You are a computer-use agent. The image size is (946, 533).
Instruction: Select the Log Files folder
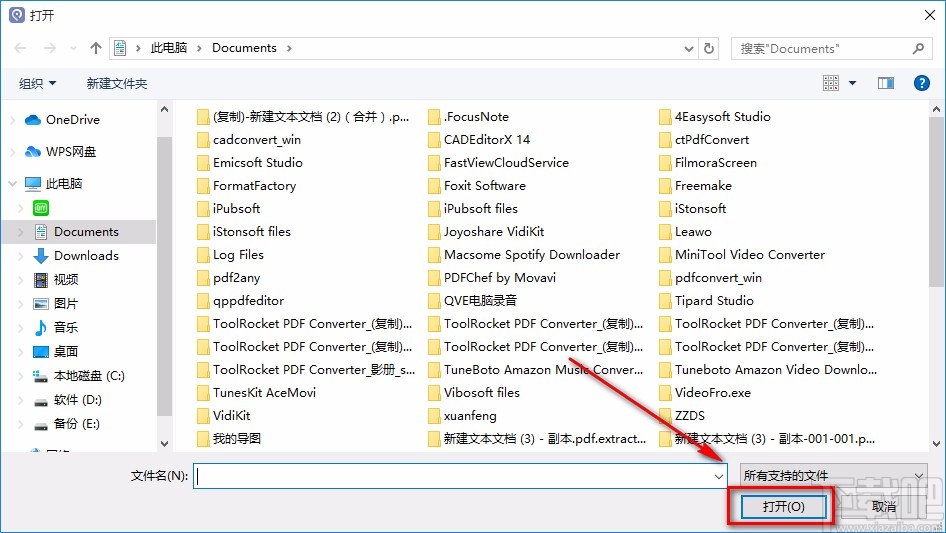click(230, 255)
